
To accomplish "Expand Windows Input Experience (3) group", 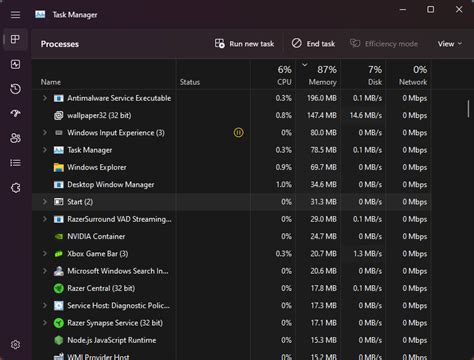I will [x=44, y=133].
